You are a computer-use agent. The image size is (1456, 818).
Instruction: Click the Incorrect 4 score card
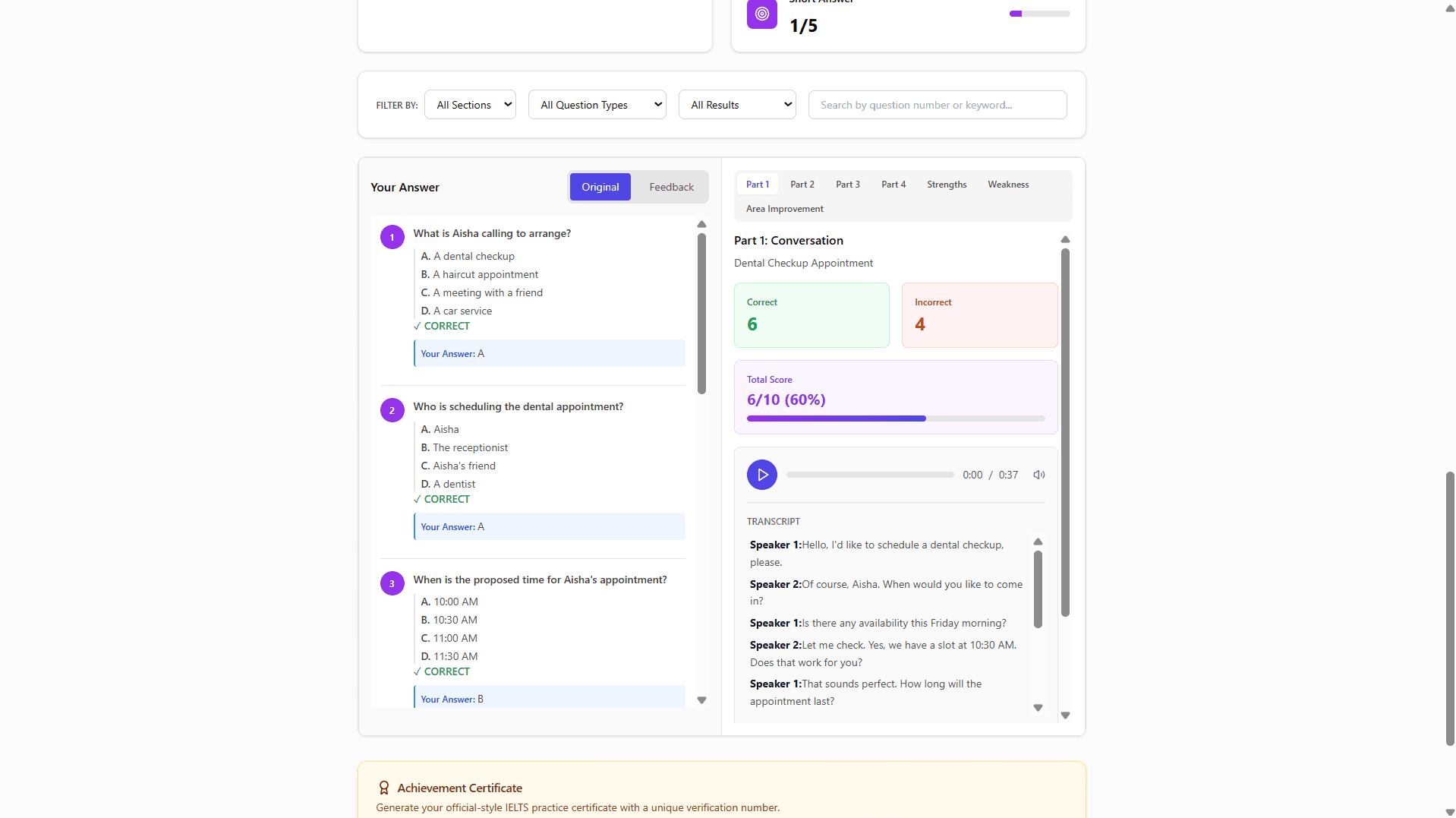click(979, 315)
